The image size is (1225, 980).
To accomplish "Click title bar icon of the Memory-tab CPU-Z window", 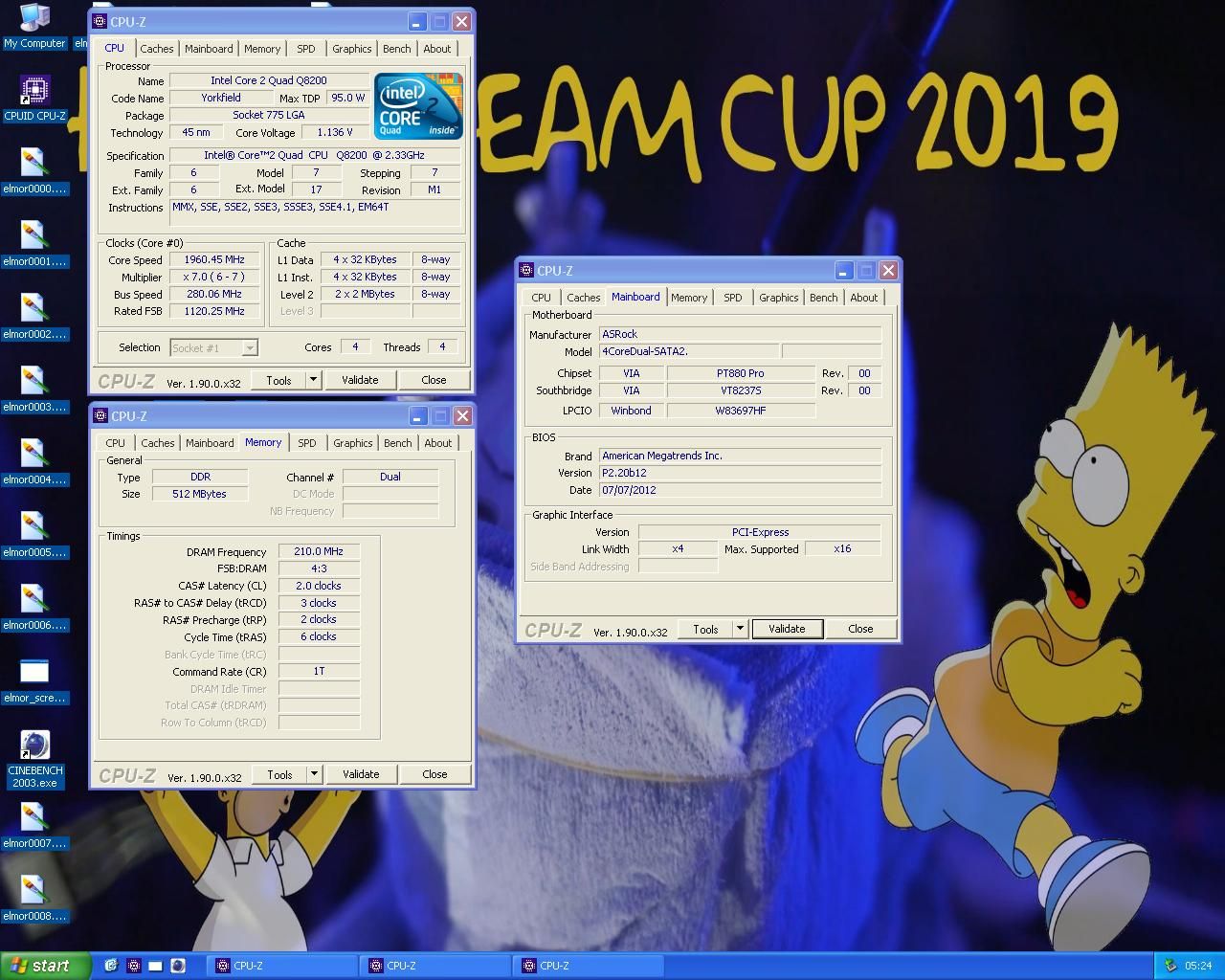I will point(100,416).
